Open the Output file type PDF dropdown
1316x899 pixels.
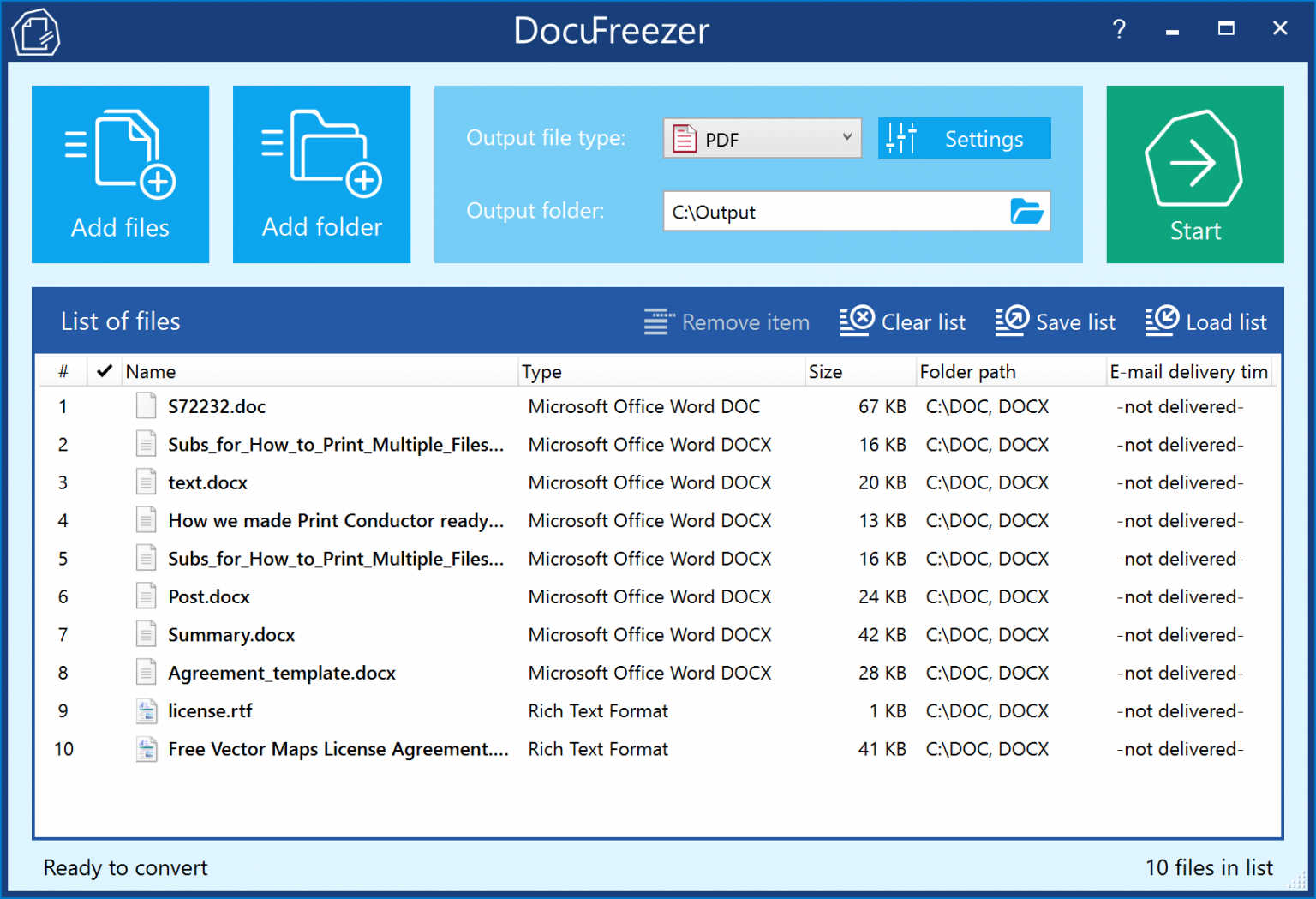point(762,138)
